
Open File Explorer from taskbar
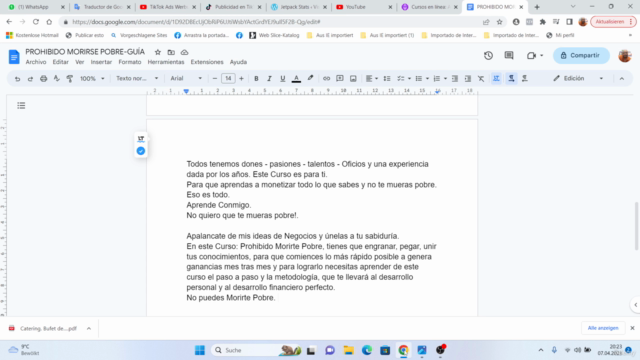349,350
